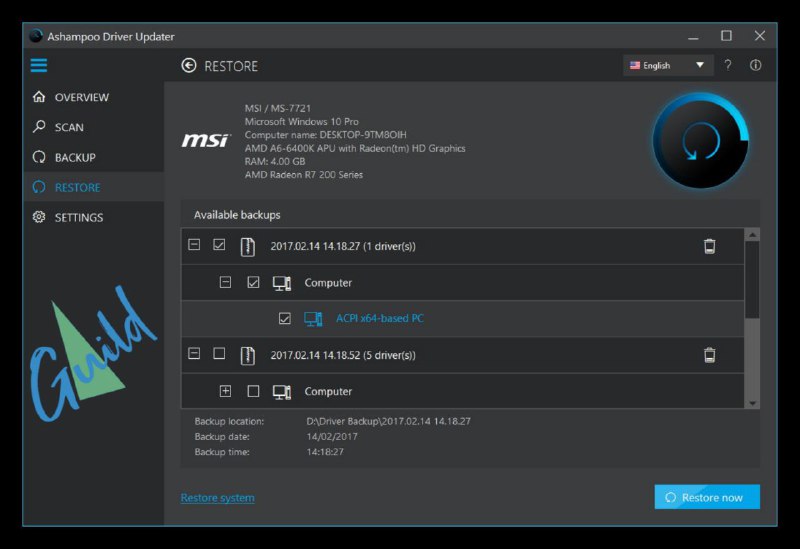Viewport: 800px width, 549px height.
Task: Click the Computer name DESKTOP-9TM8OIH text
Action: pyautogui.click(x=326, y=135)
